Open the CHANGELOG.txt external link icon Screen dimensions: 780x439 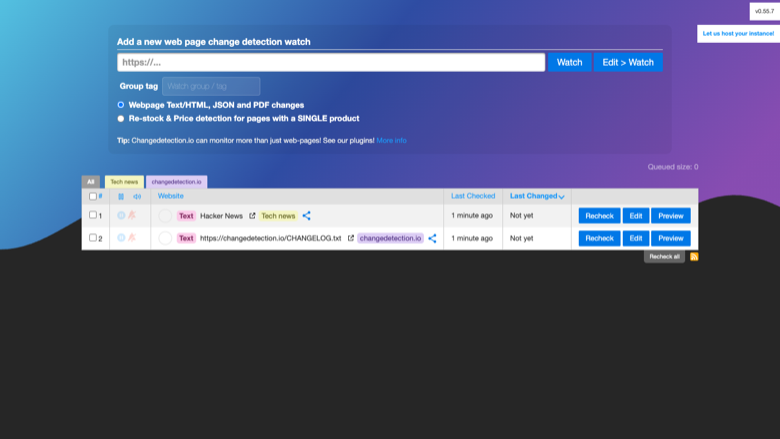351,238
